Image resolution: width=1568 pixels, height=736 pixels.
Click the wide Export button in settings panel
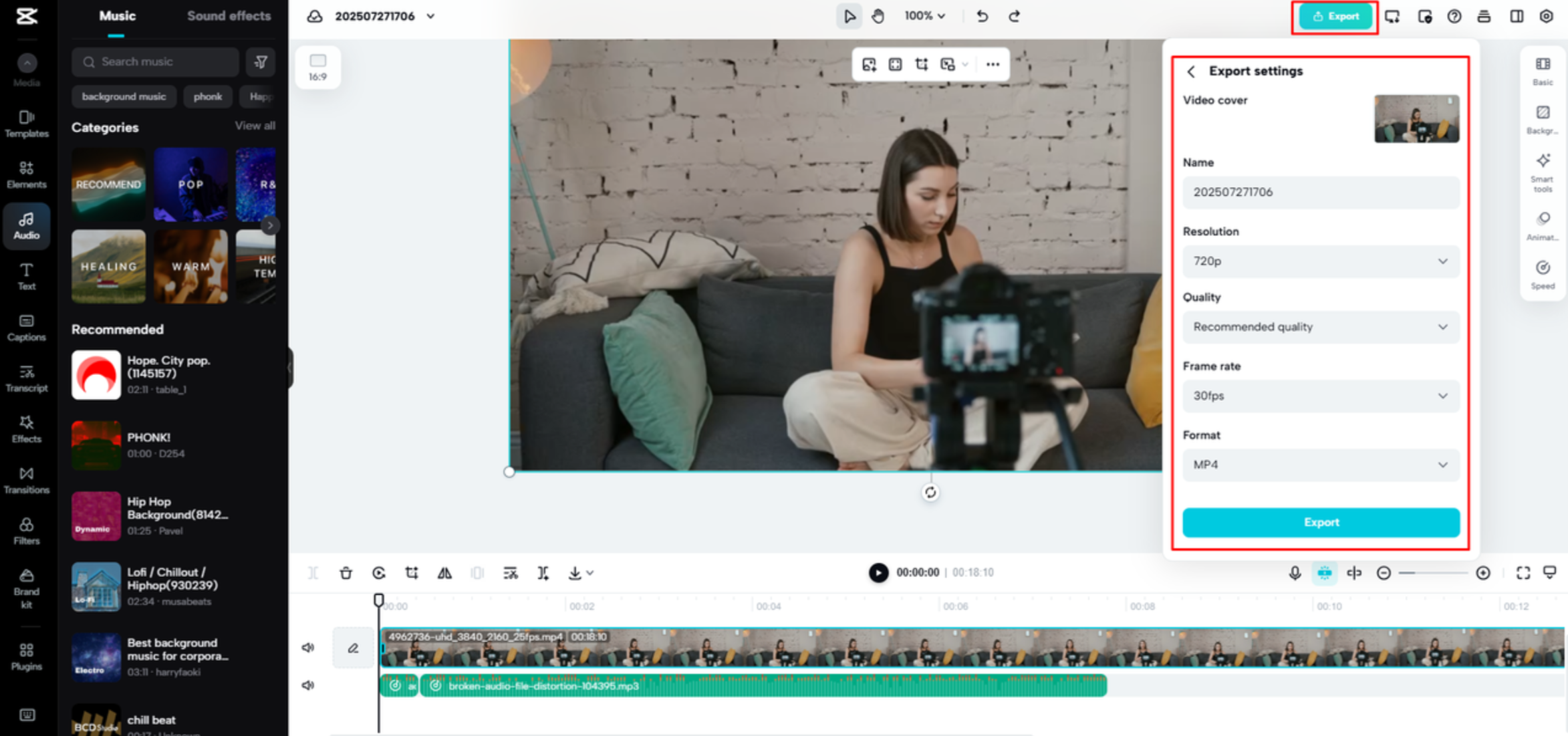pos(1320,522)
